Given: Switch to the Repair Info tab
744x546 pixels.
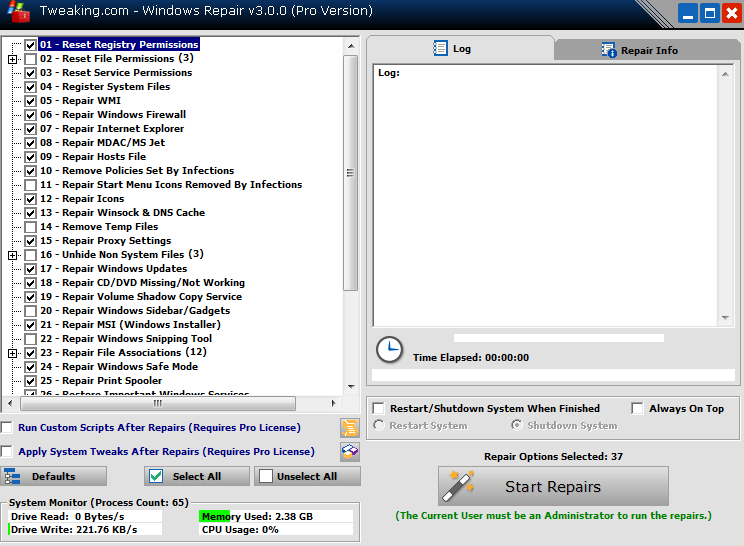Looking at the screenshot, I should (646, 50).
